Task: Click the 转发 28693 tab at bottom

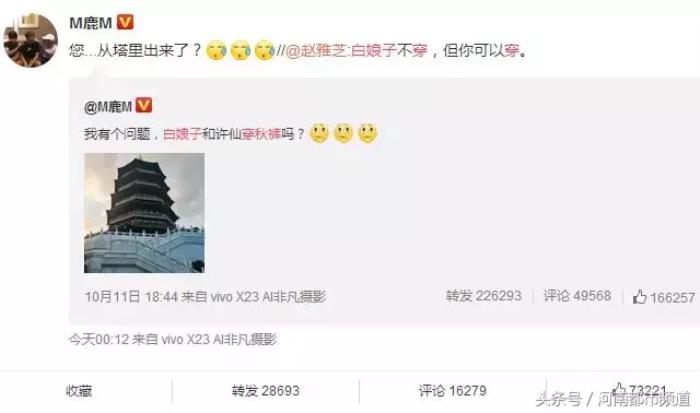Action: pos(265,391)
